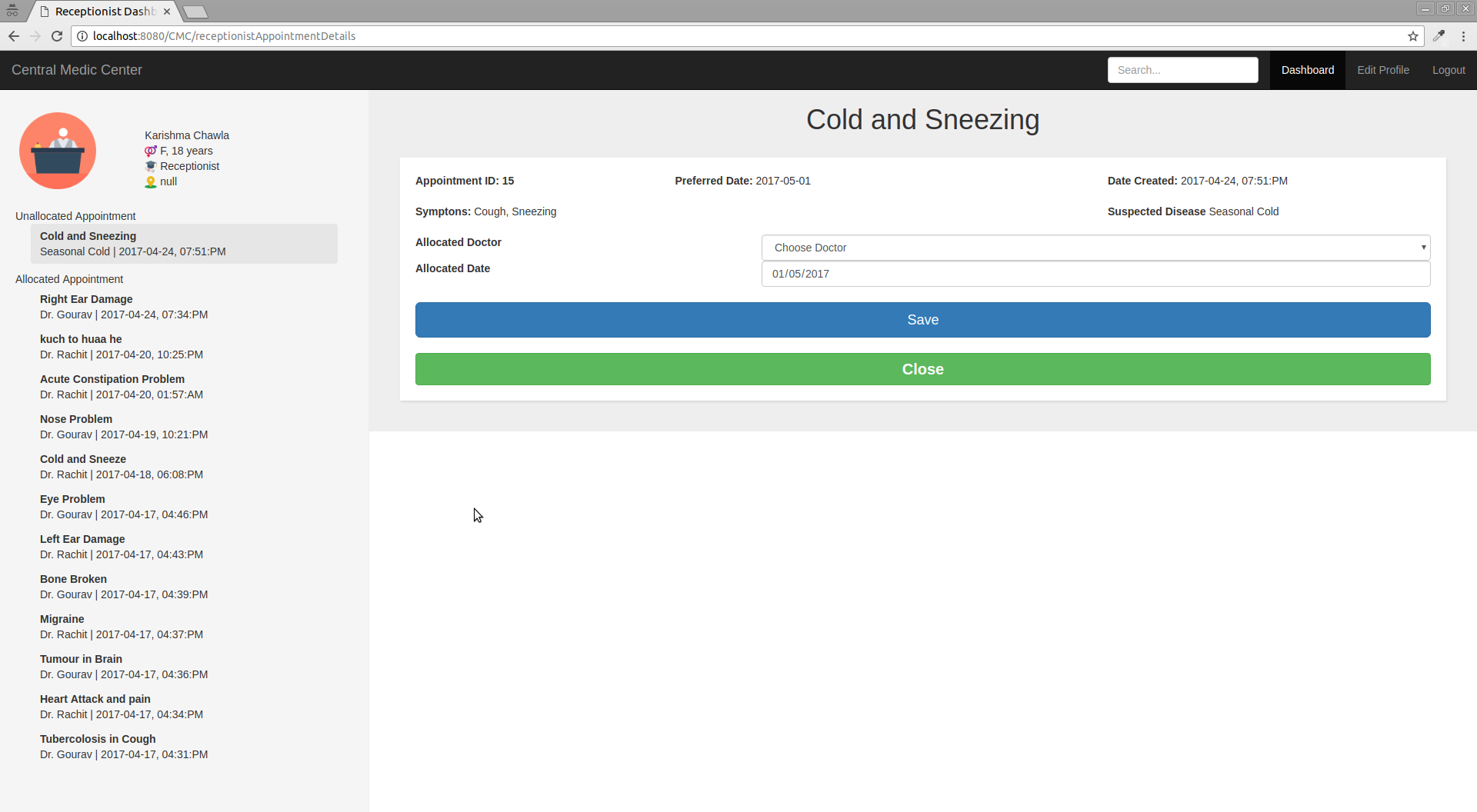The image size is (1477, 812).
Task: Bookmark page using the star icon
Action: point(1413,36)
